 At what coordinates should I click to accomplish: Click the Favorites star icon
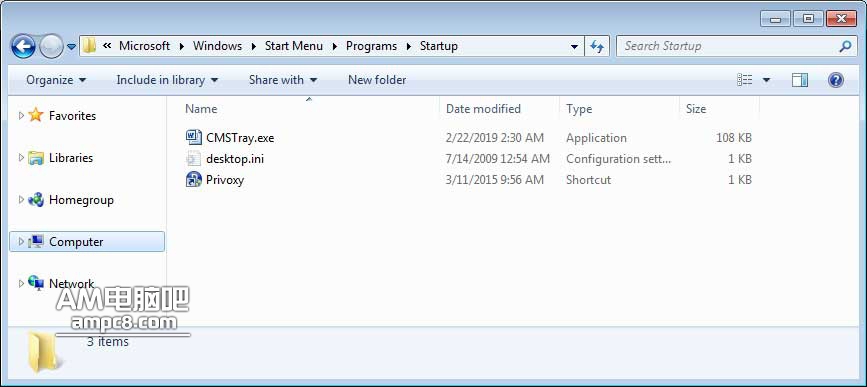click(36, 115)
